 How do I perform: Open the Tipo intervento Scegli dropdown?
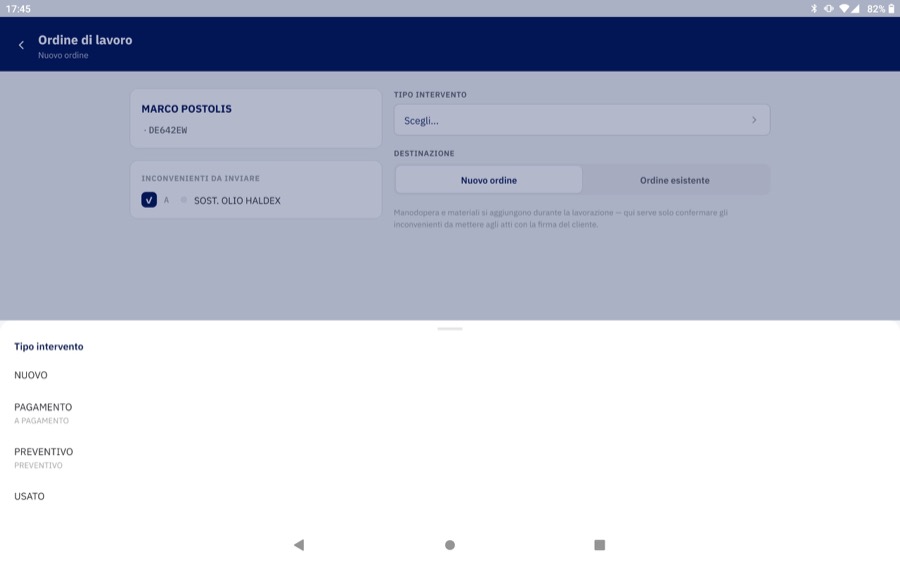click(x=581, y=120)
